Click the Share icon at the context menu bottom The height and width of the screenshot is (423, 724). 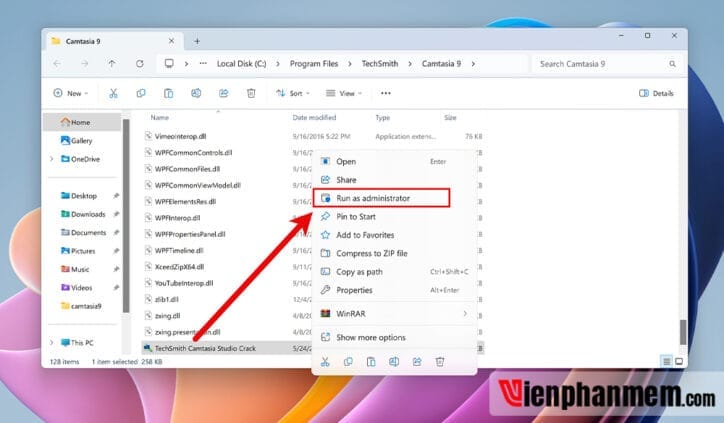(x=417, y=362)
